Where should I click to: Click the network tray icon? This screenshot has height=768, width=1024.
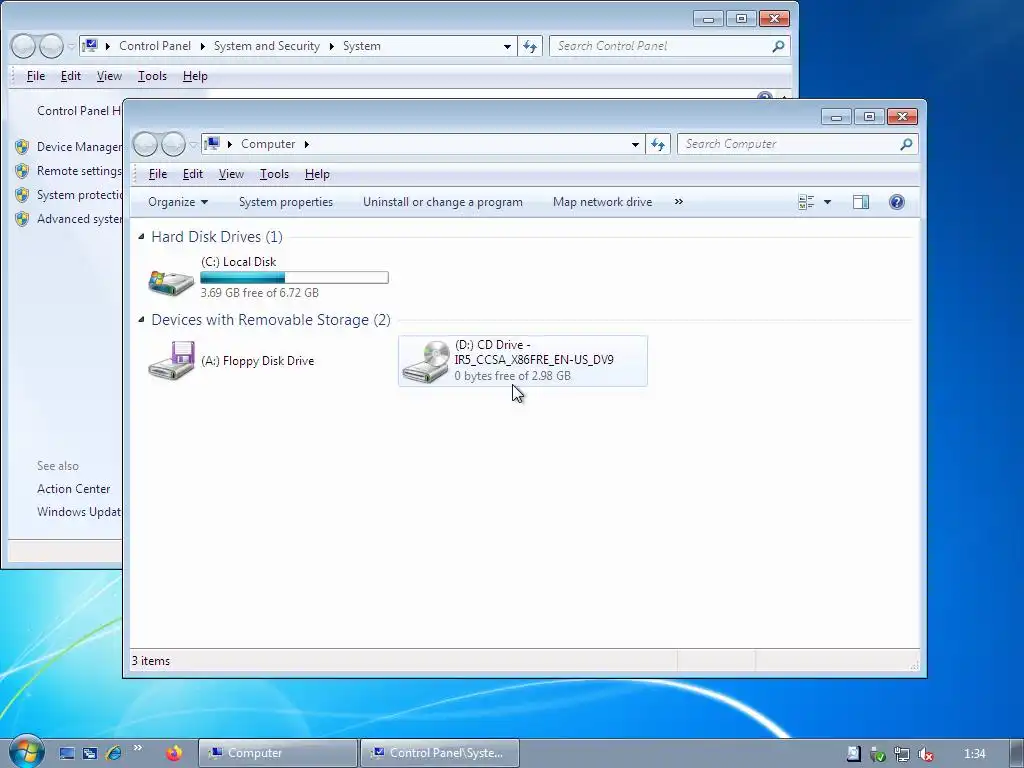[x=901, y=754]
